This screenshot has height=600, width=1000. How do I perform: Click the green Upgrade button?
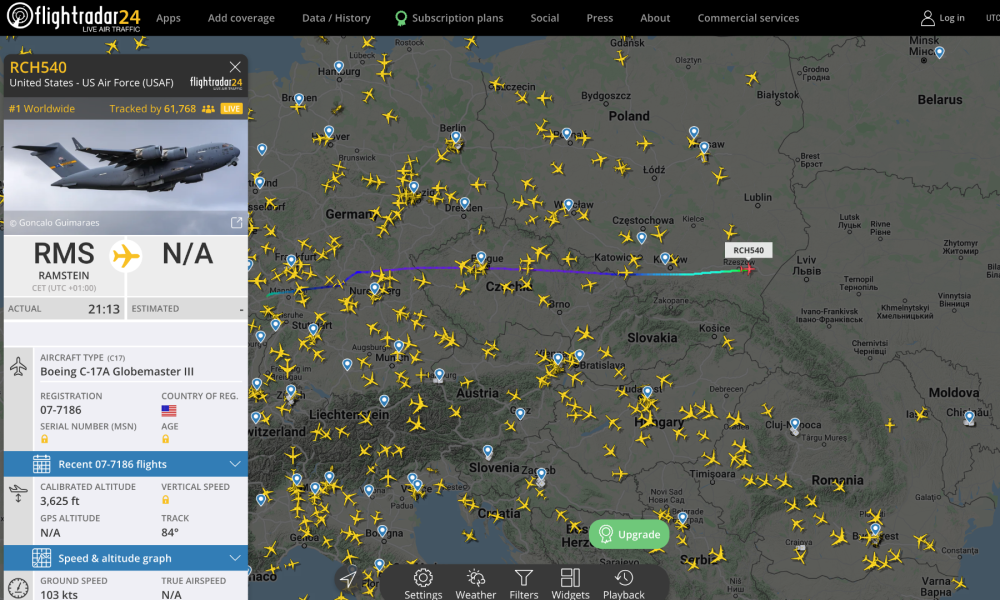629,534
